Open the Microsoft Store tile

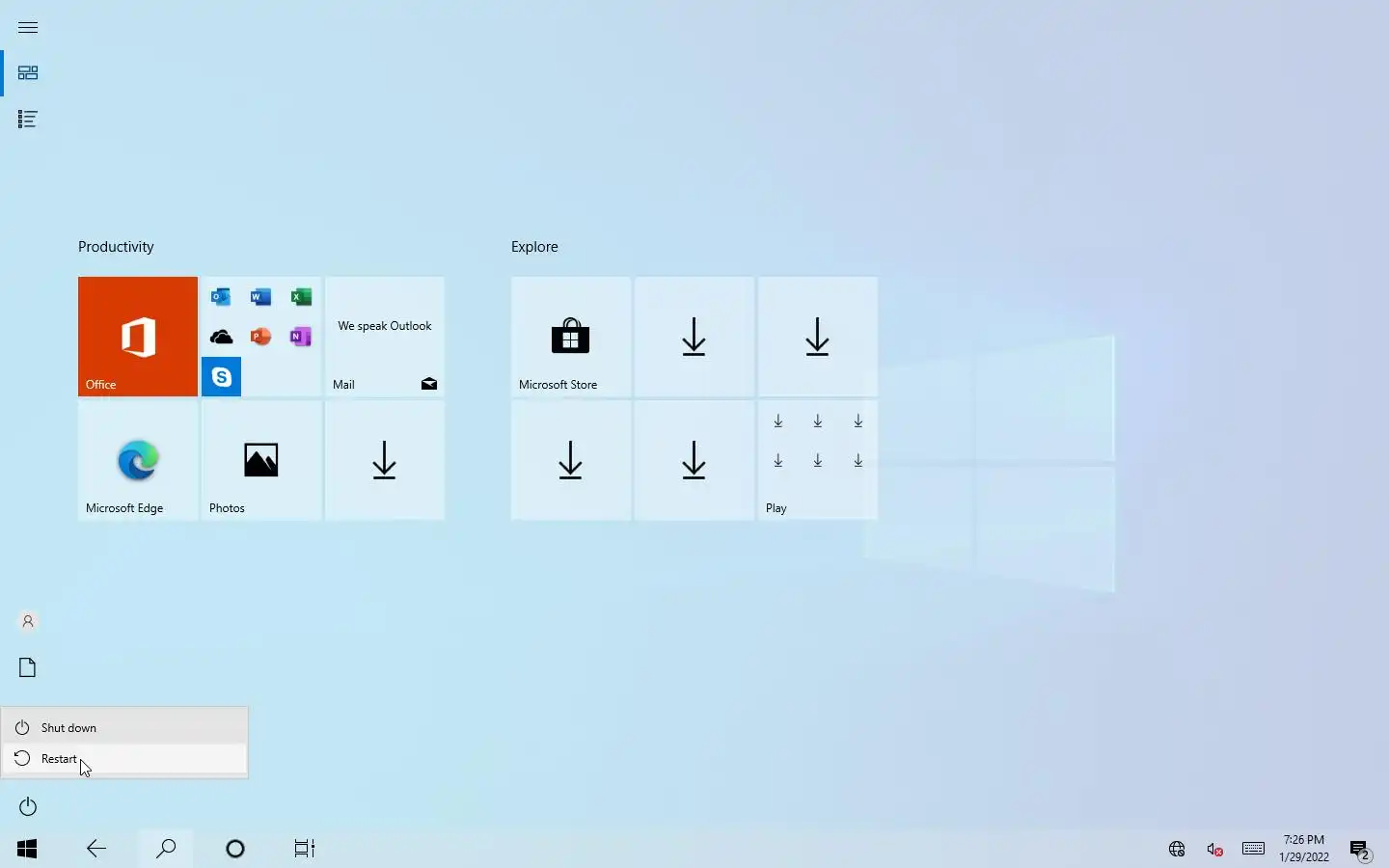(x=571, y=337)
